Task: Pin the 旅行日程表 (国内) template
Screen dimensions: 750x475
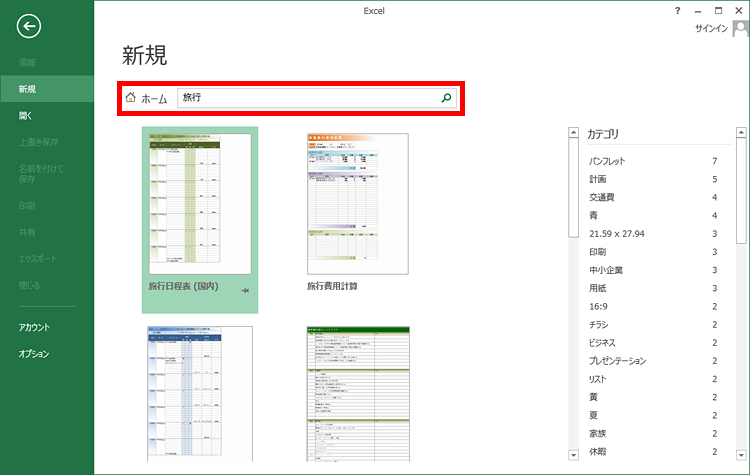Action: (245, 289)
